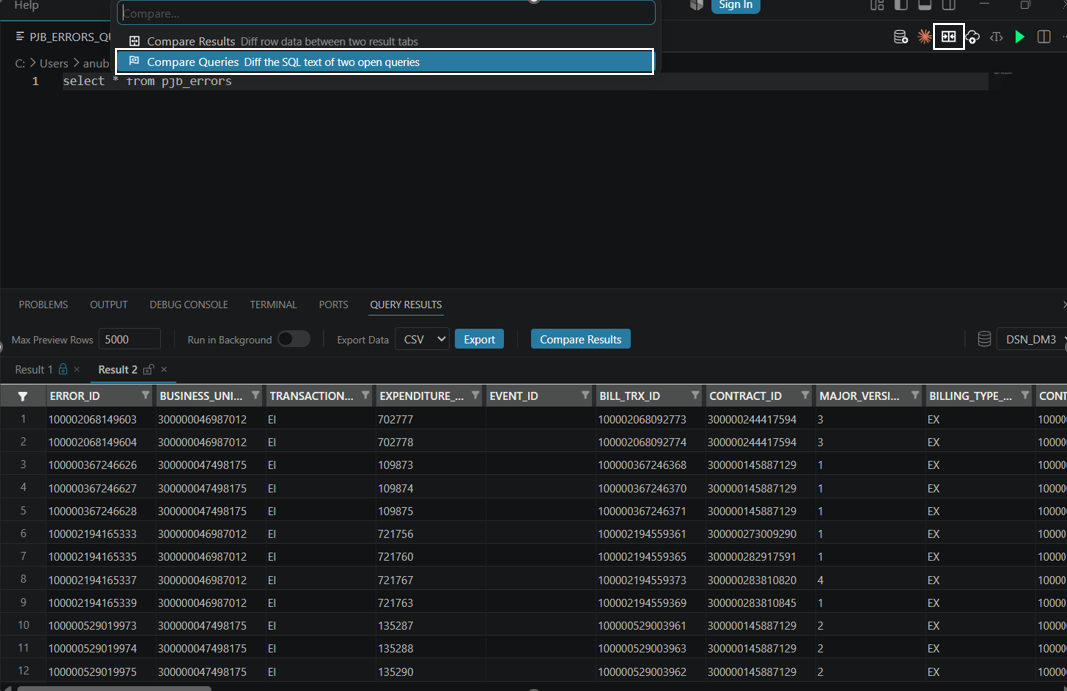
Task: Open the compare side-by-side toolbar icon
Action: (949, 37)
